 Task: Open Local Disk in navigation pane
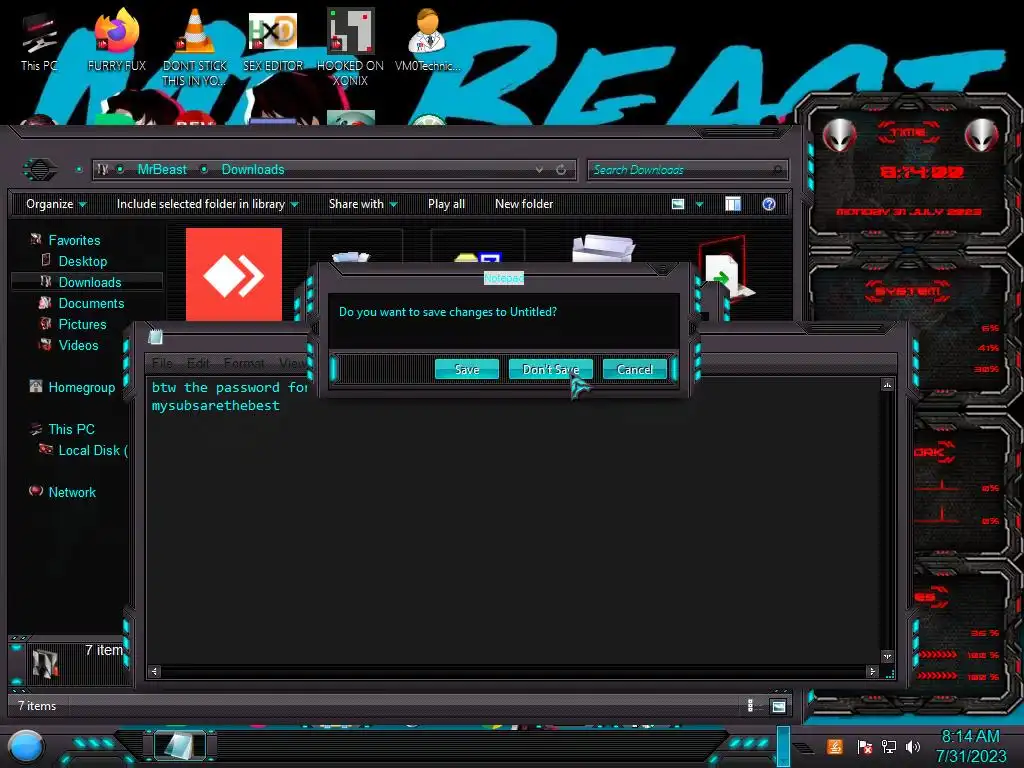pos(93,450)
